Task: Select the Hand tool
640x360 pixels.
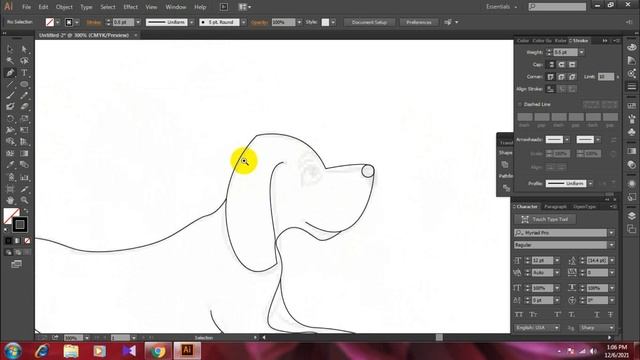Action: (10, 200)
